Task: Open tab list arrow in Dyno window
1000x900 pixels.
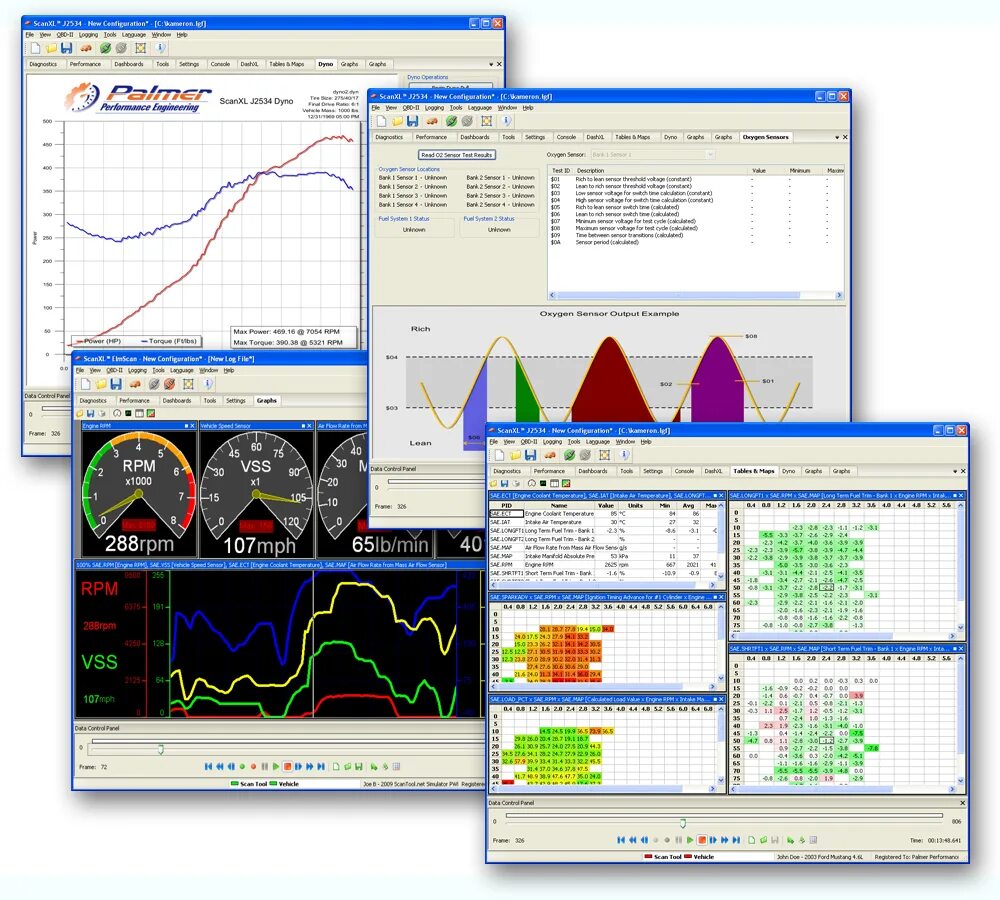Action: (491, 64)
